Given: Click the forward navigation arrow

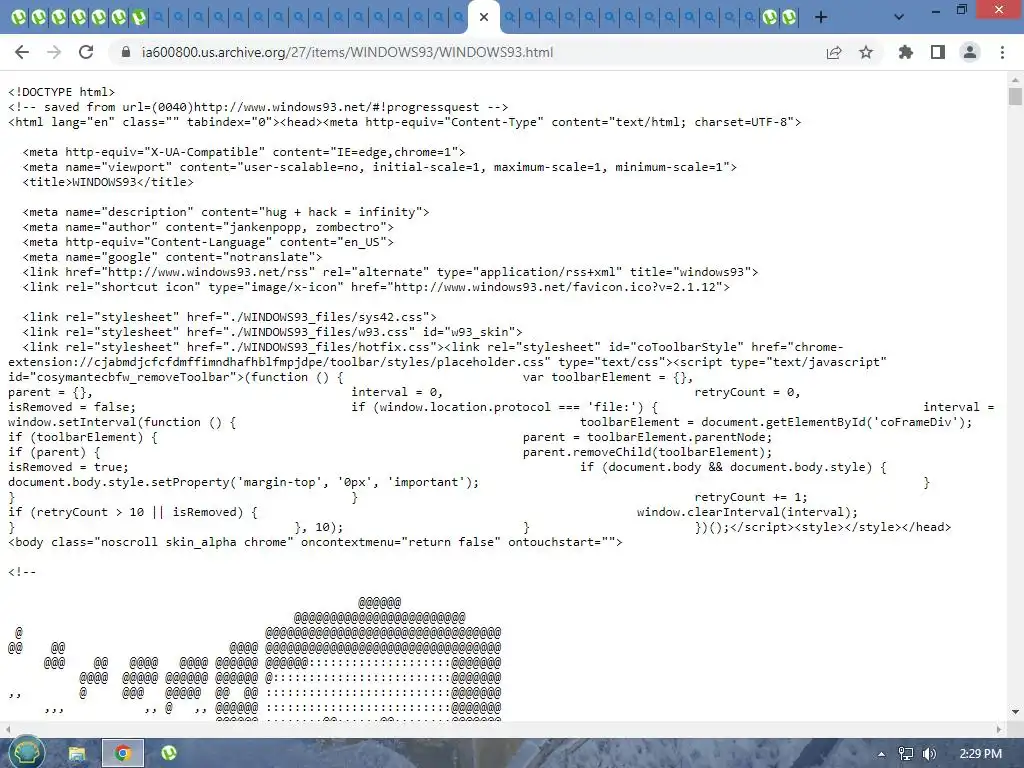Looking at the screenshot, I should (x=54, y=52).
